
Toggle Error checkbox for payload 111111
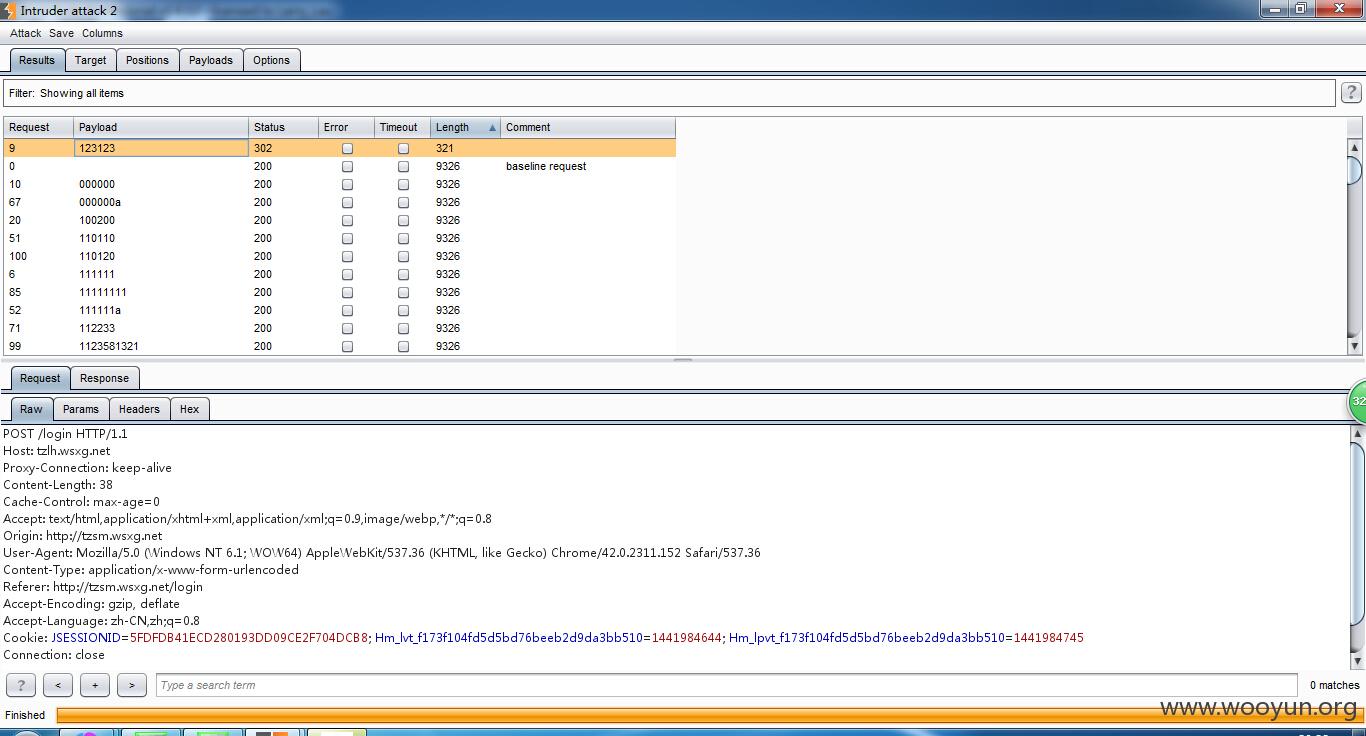(x=347, y=274)
